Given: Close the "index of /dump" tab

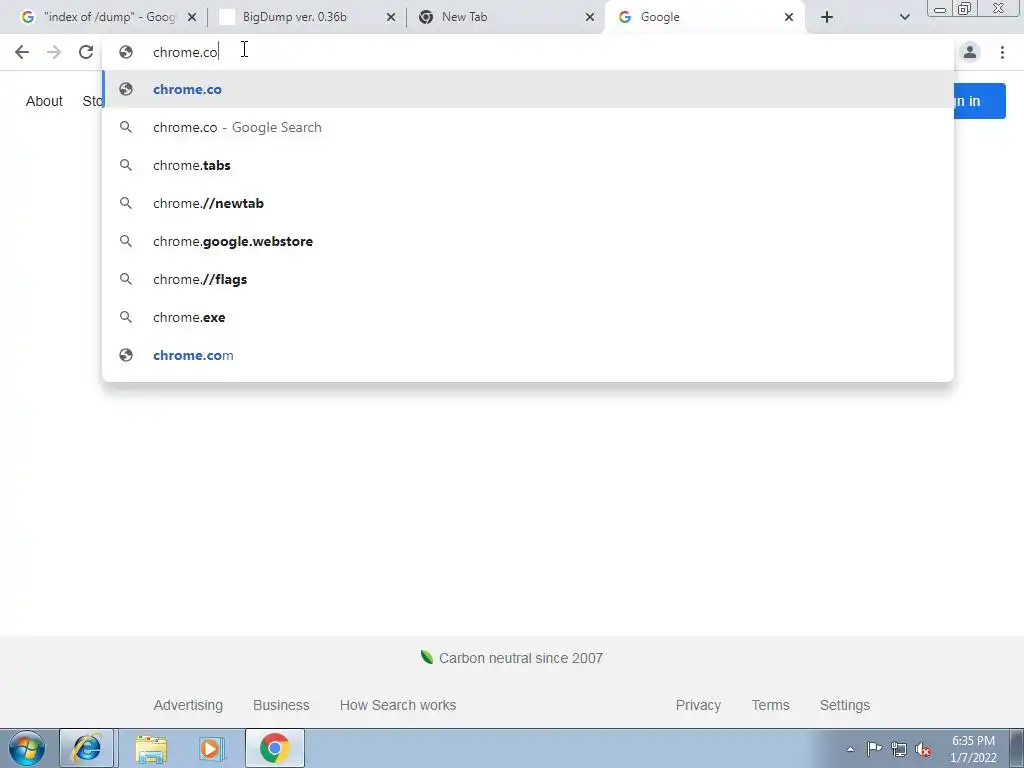Looking at the screenshot, I should pos(192,17).
